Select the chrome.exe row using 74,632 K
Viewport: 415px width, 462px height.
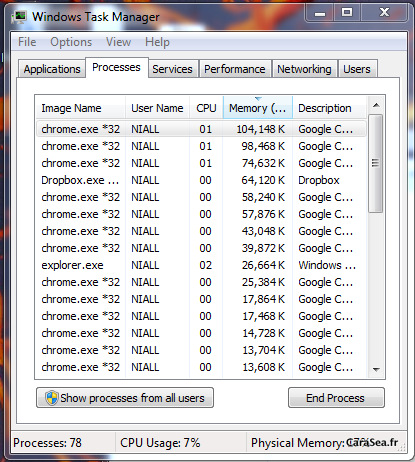point(201,163)
